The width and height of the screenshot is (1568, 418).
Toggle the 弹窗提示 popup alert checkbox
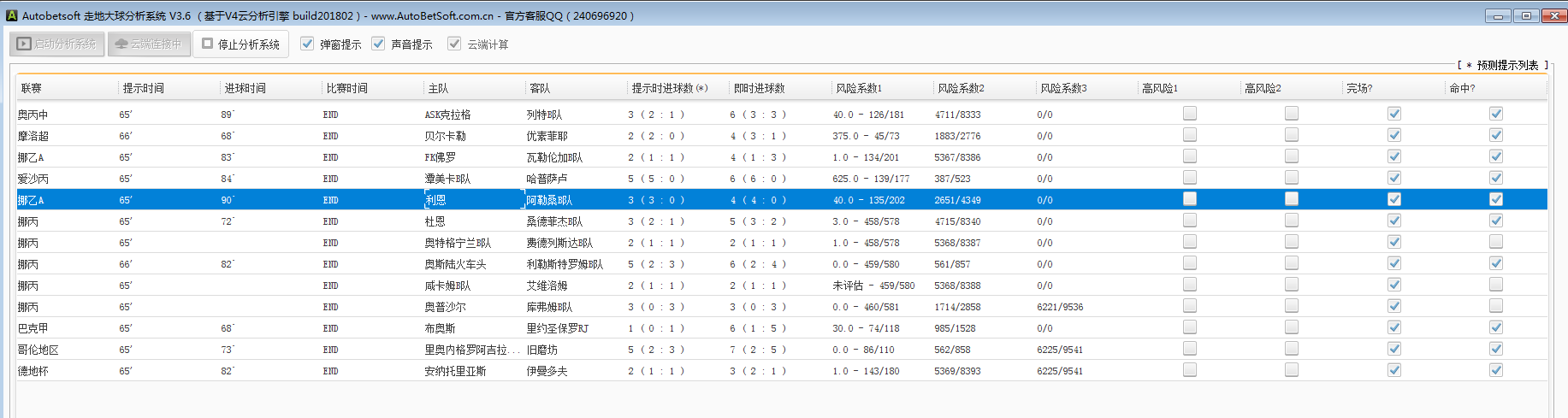click(x=307, y=44)
